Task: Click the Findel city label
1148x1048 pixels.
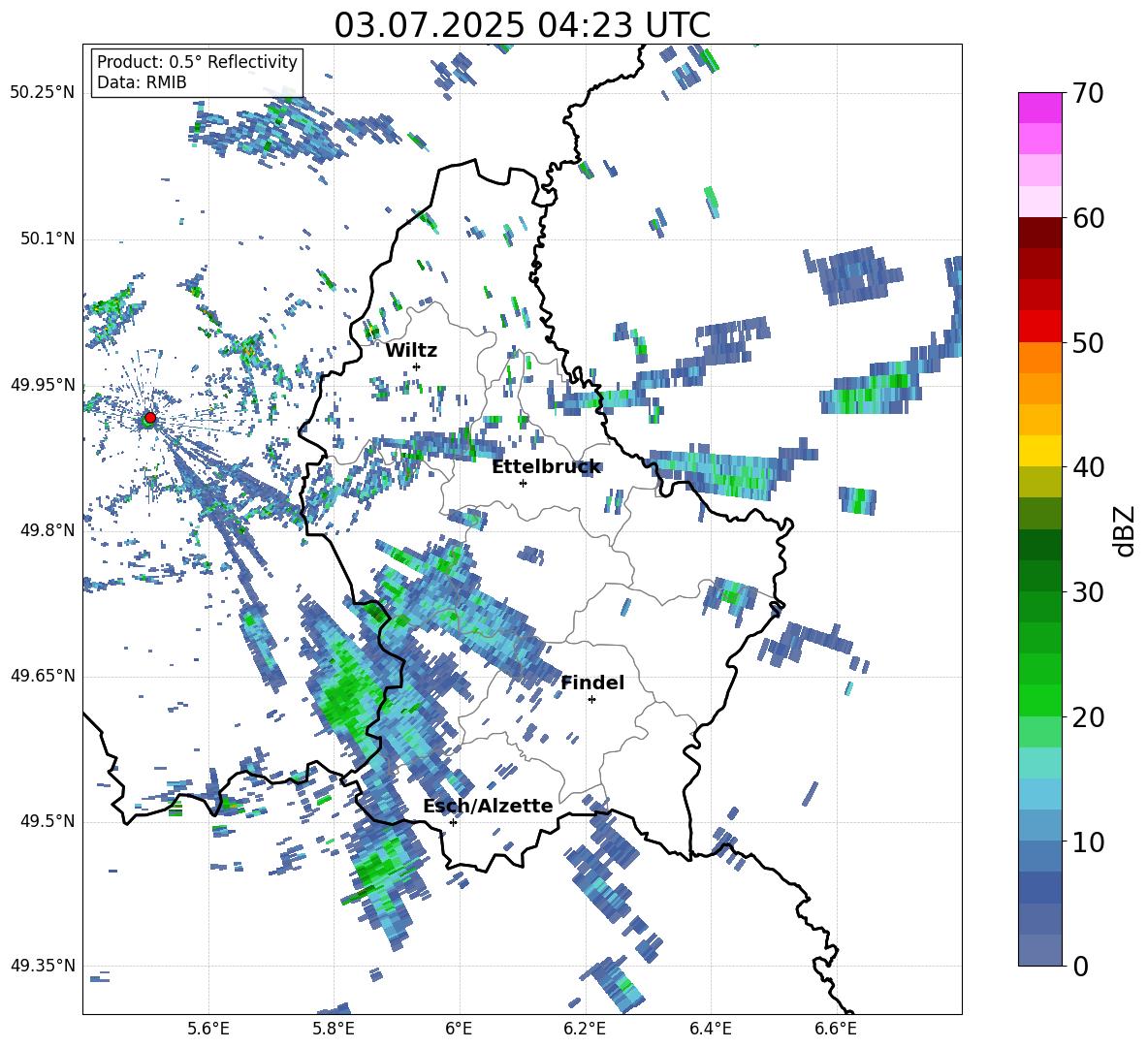Action: [x=592, y=683]
